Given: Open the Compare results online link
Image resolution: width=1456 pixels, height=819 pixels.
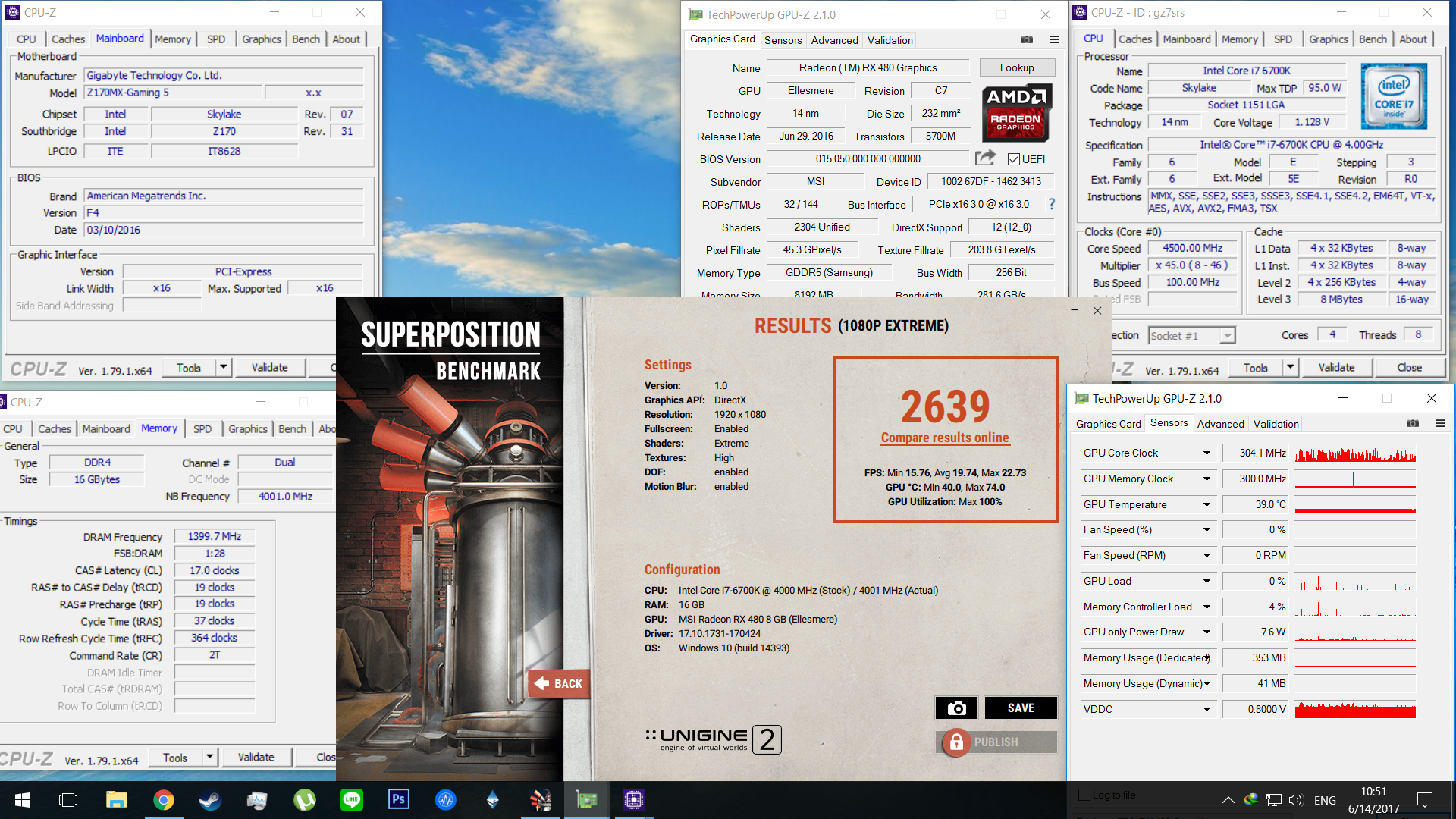Looking at the screenshot, I should click(x=945, y=438).
